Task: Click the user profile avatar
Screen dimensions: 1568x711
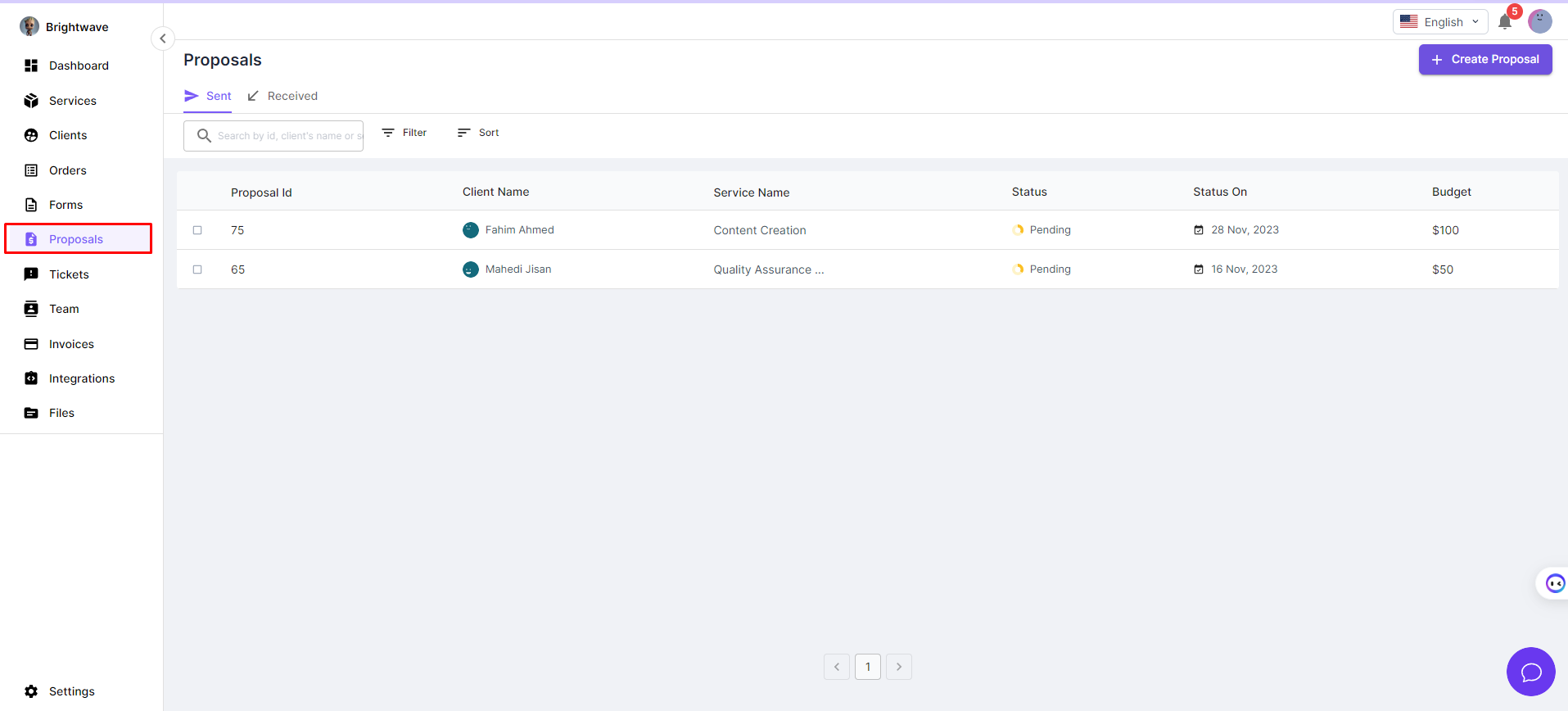Action: coord(1539,21)
